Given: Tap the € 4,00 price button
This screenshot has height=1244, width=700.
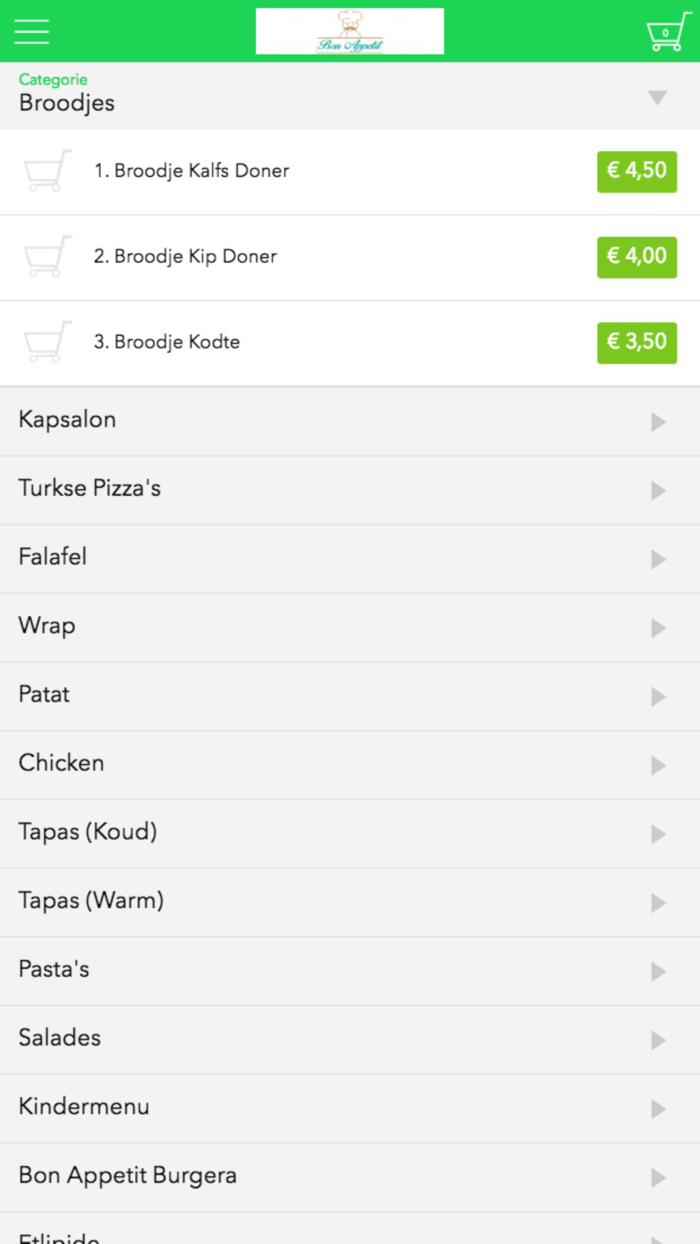Looking at the screenshot, I should pos(637,257).
